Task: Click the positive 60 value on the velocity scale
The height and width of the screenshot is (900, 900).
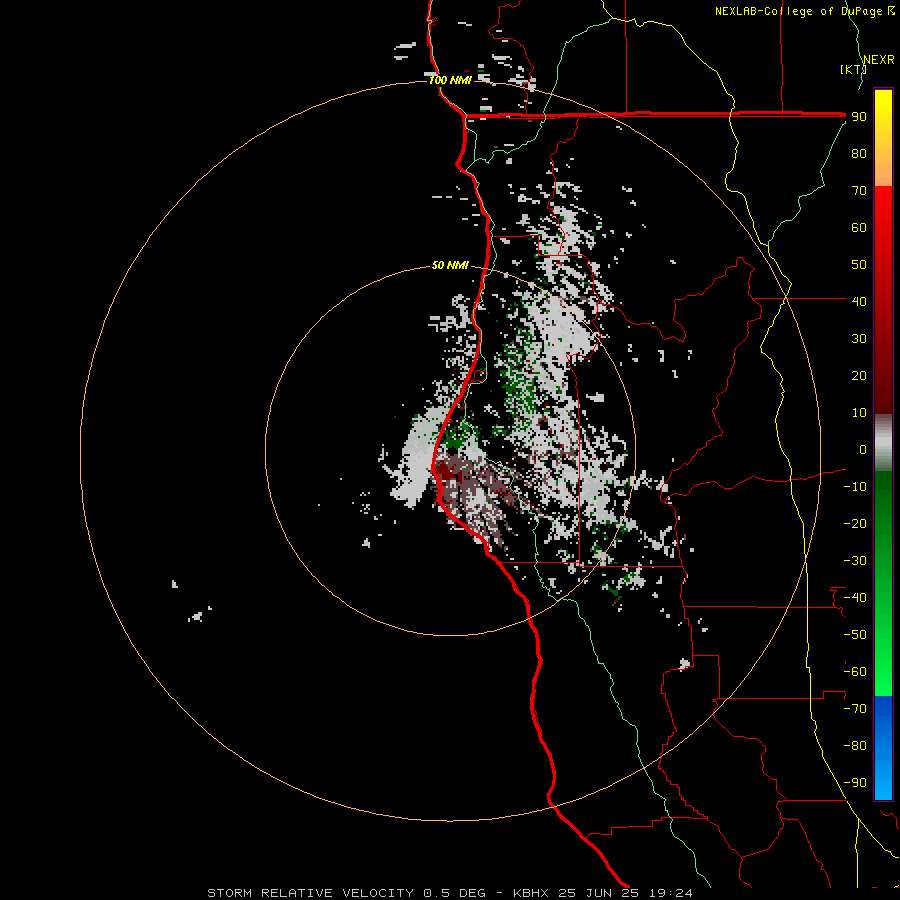Action: tap(859, 227)
